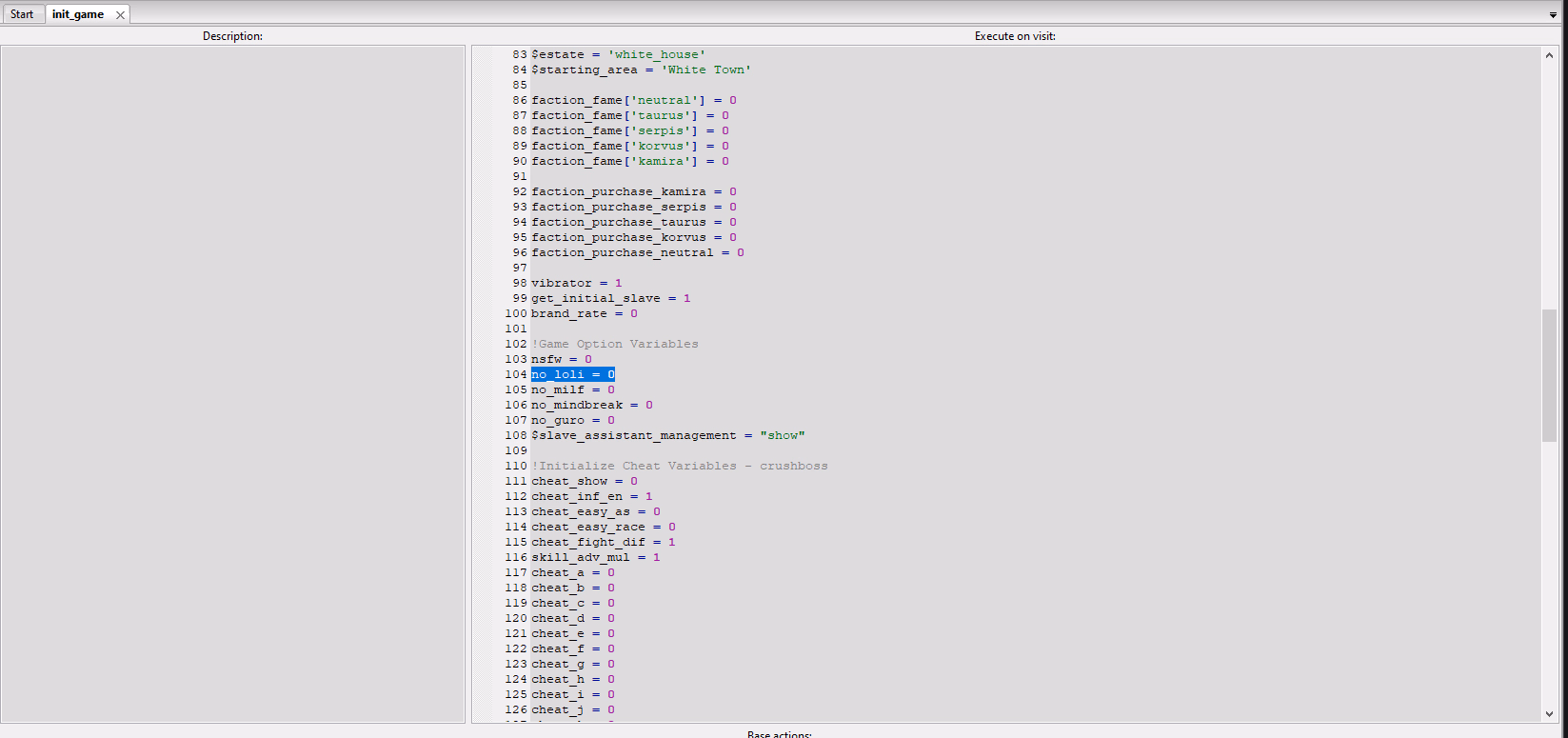Click the '!Game Option Variables' comment

614,344
